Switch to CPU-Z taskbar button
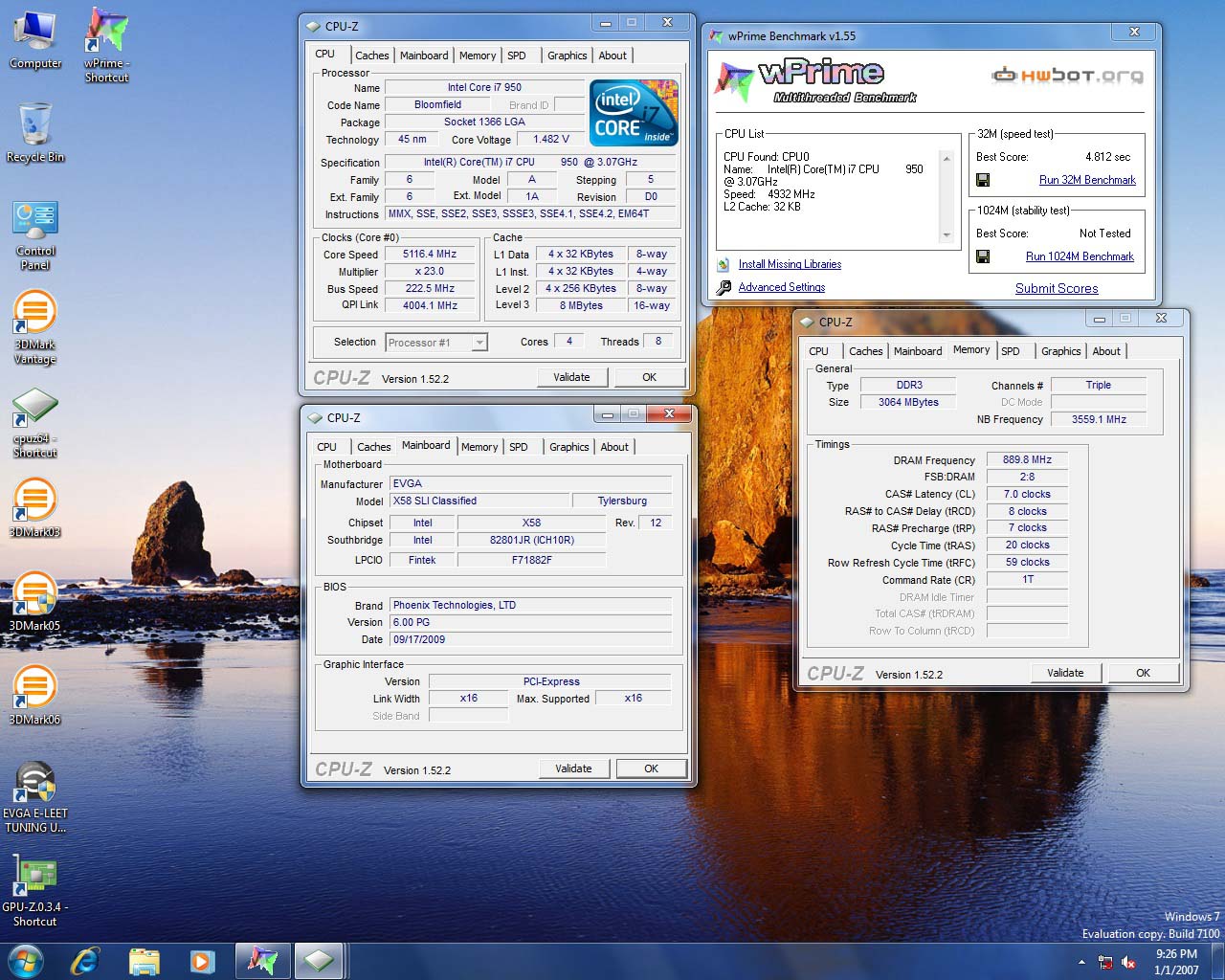The height and width of the screenshot is (980, 1225). (319, 961)
